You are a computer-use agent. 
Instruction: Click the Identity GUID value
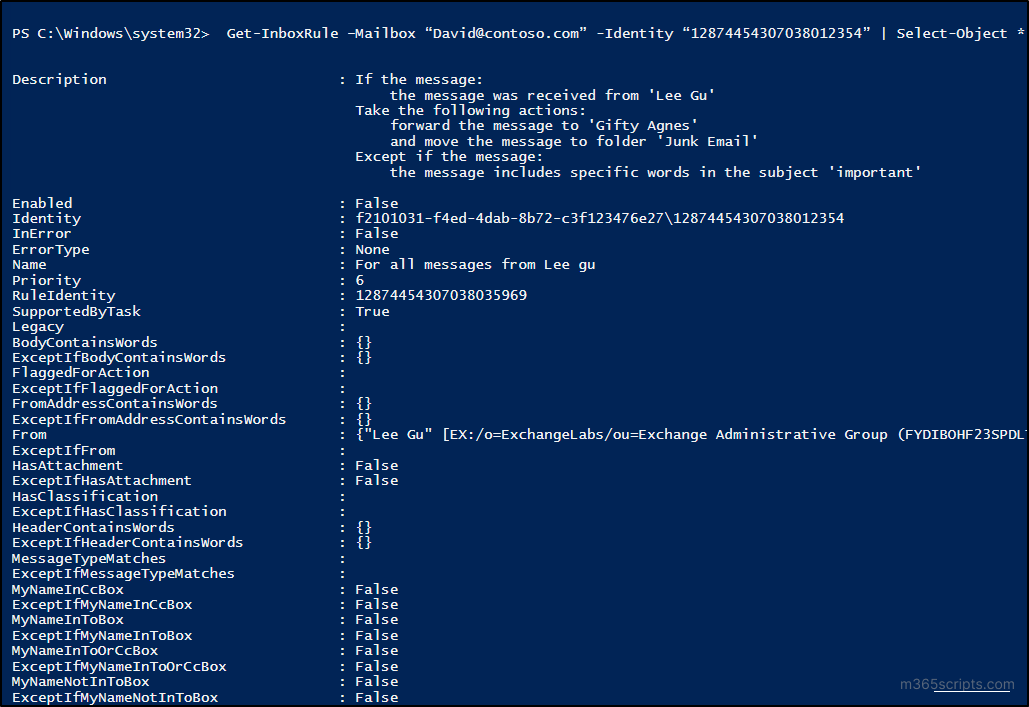pos(599,218)
